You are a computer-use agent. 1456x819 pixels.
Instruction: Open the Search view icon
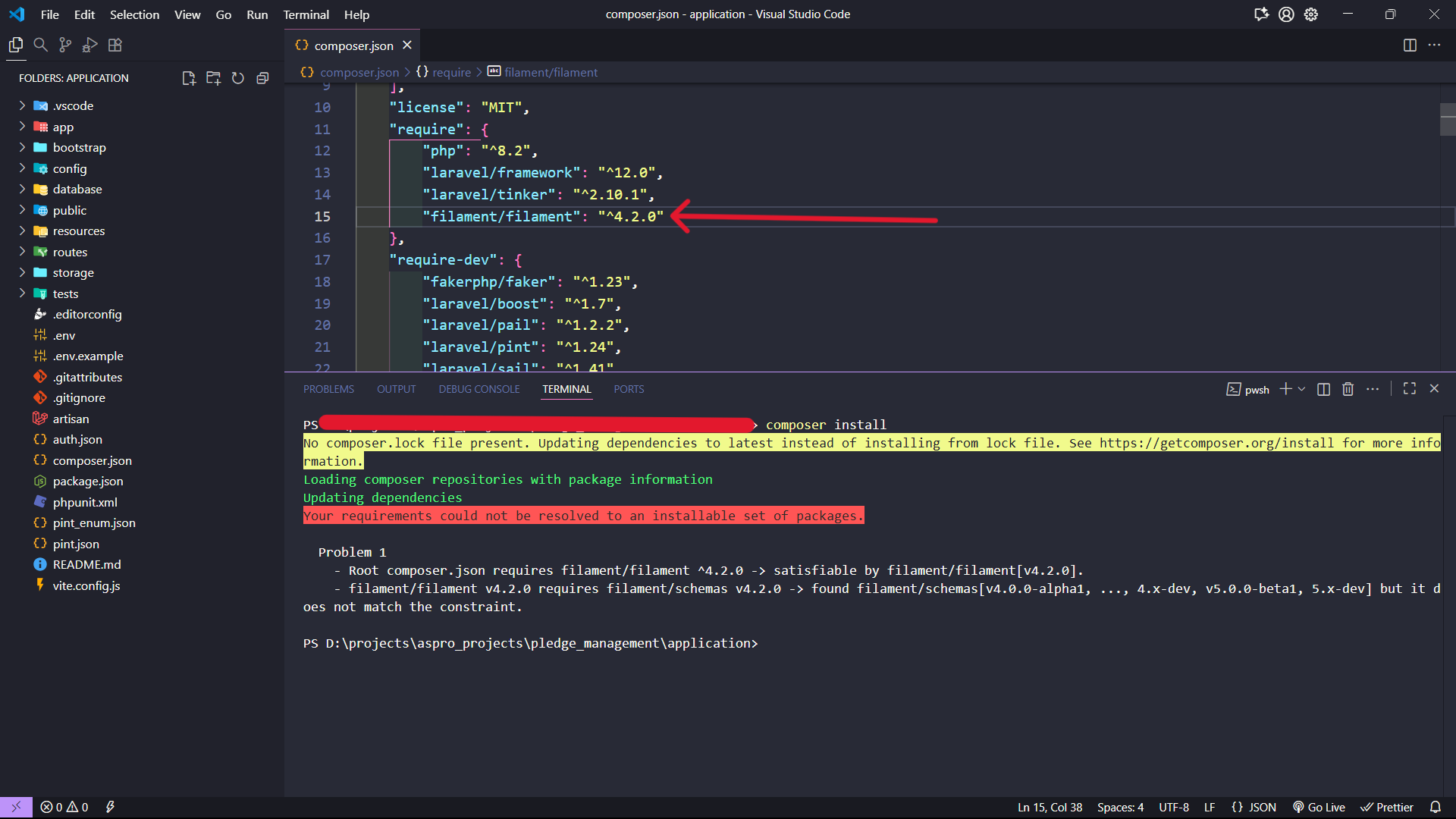[41, 45]
